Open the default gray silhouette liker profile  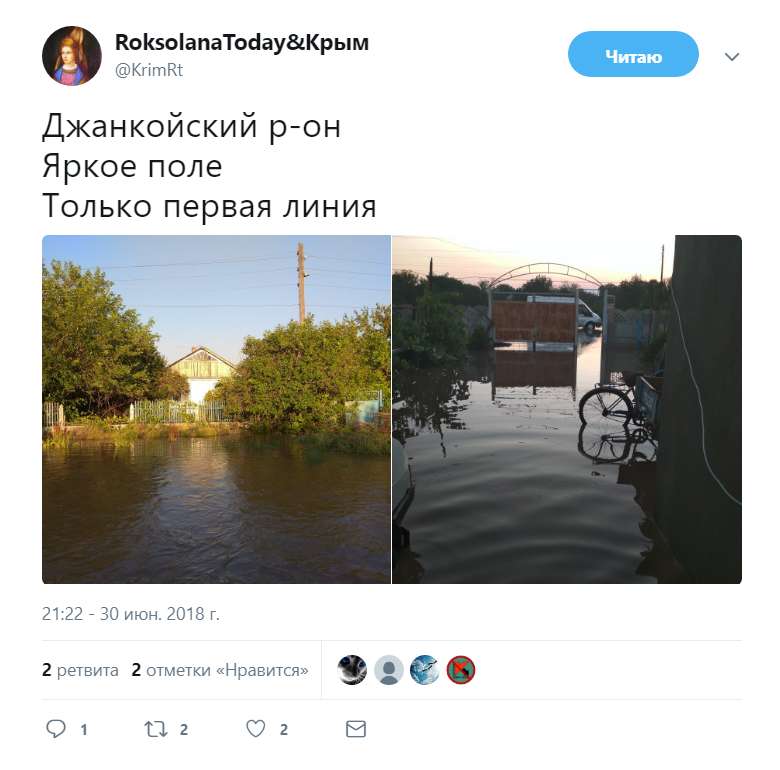click(x=389, y=670)
